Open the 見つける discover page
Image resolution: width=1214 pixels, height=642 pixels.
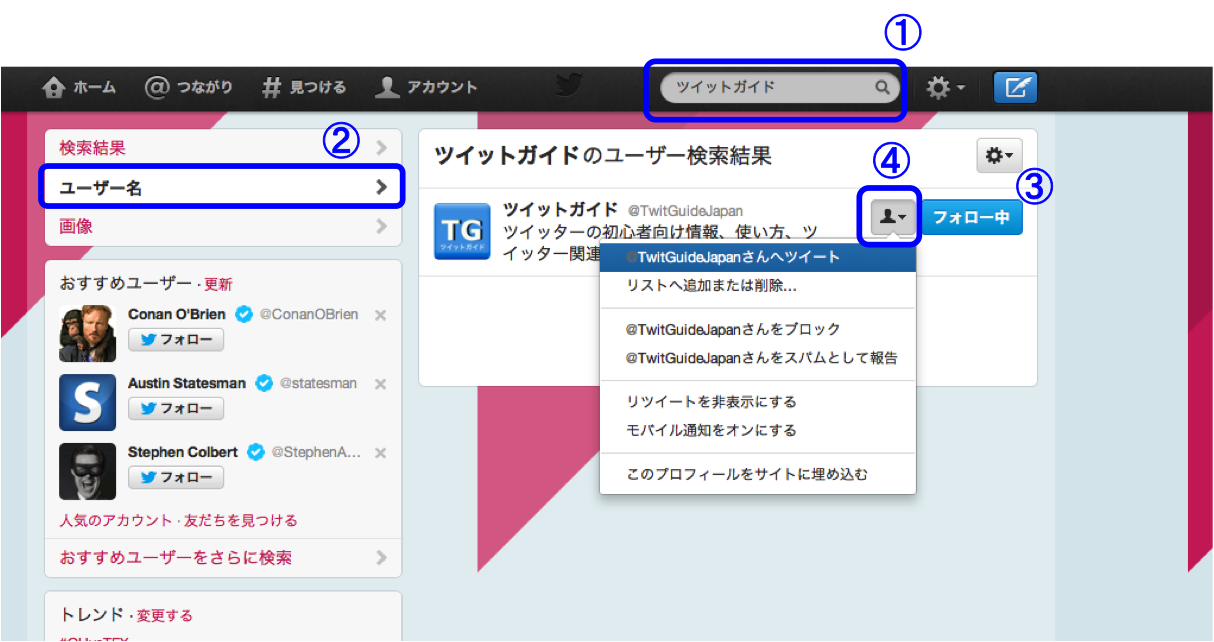point(304,88)
